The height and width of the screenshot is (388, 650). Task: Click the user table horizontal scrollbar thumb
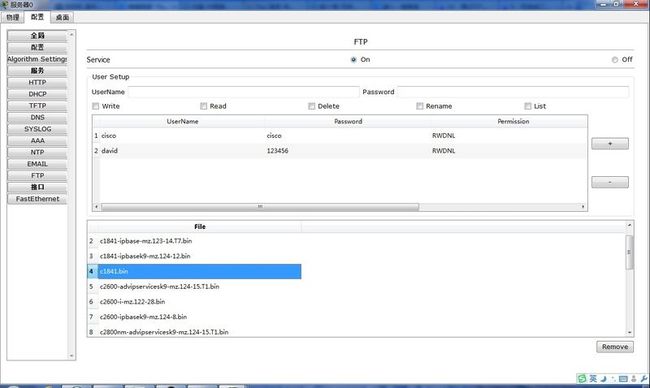pos(260,206)
